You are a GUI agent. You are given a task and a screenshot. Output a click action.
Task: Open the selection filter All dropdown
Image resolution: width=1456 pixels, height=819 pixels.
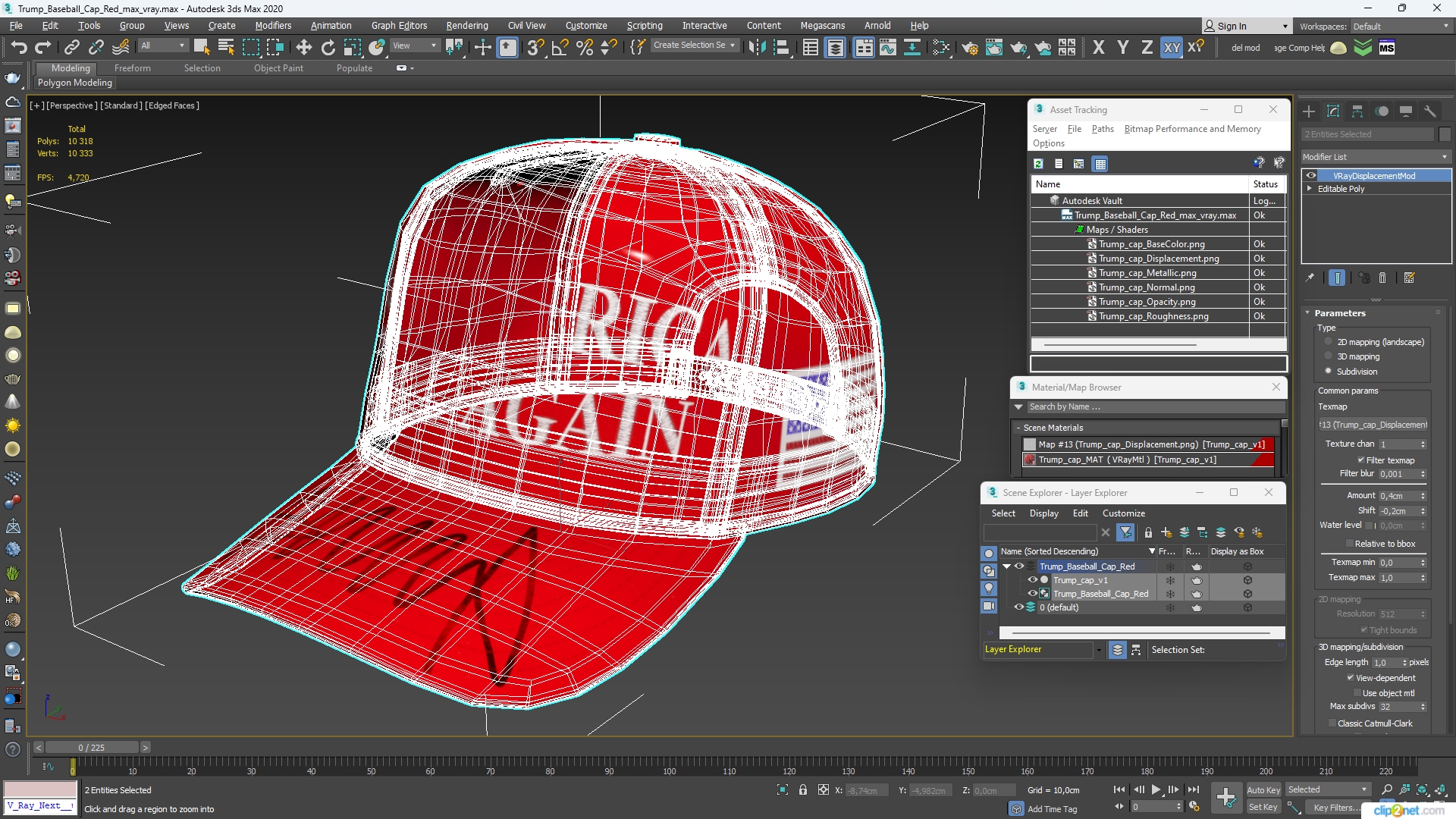[x=162, y=45]
